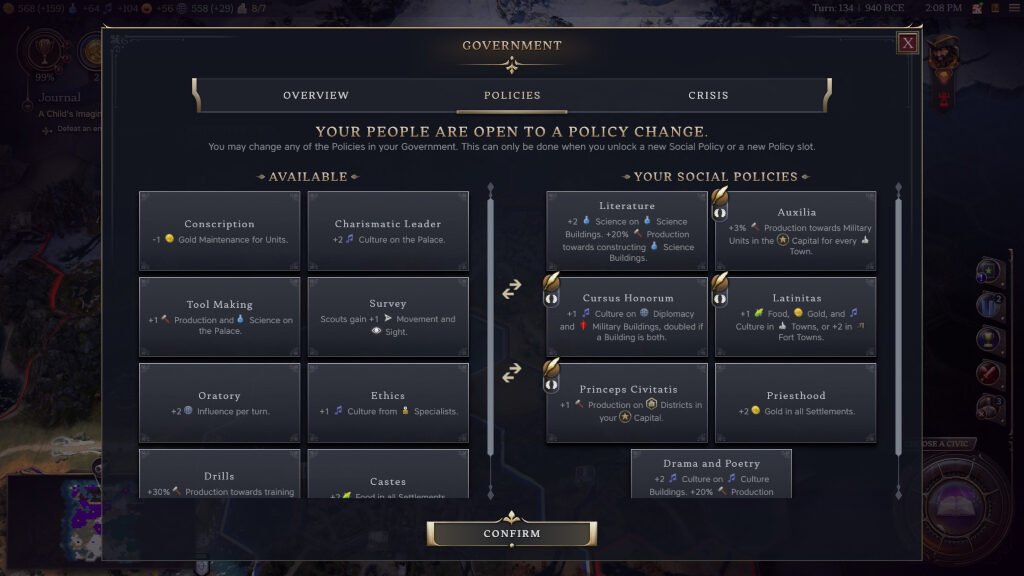1024x576 pixels.
Task: Select the Drama and Poetry policy card
Action: (711, 477)
